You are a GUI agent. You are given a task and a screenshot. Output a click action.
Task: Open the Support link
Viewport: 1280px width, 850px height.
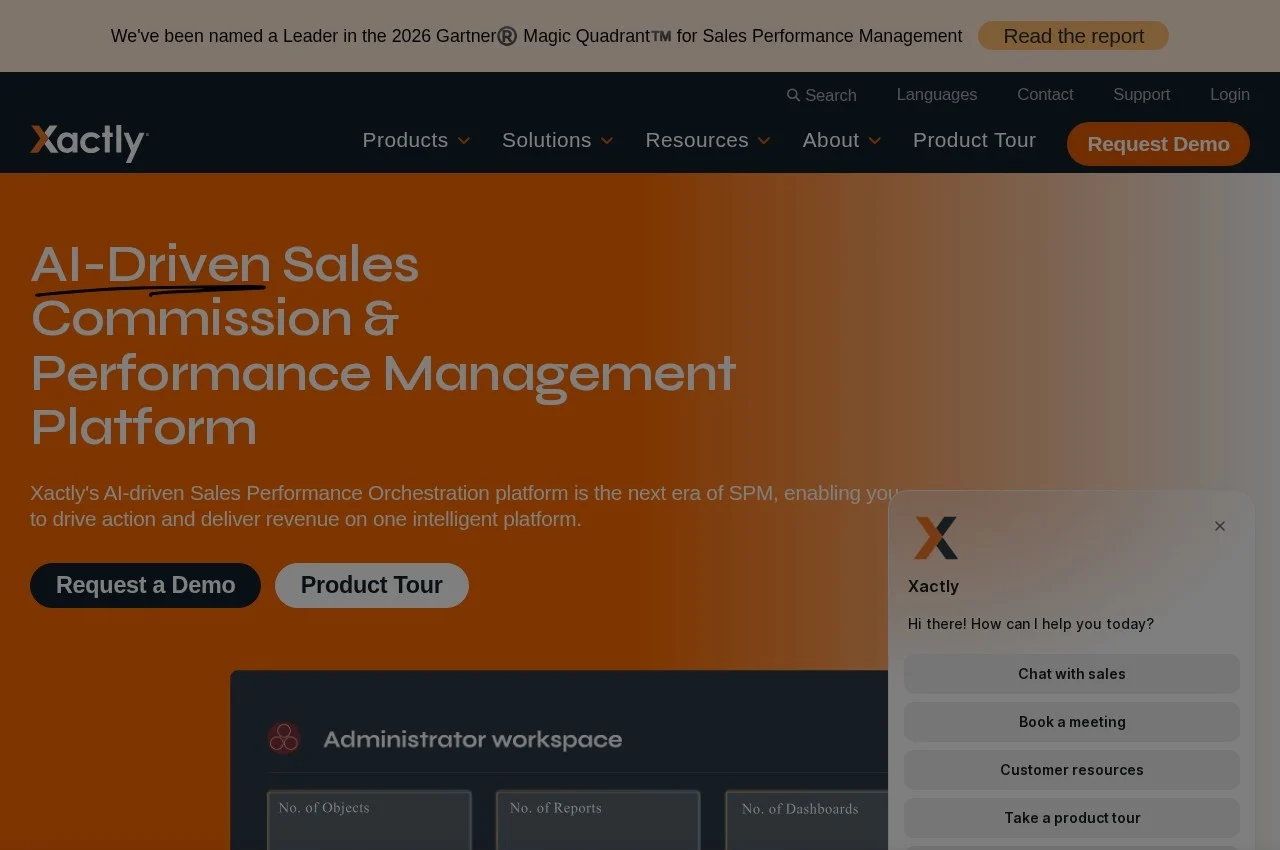1141,94
